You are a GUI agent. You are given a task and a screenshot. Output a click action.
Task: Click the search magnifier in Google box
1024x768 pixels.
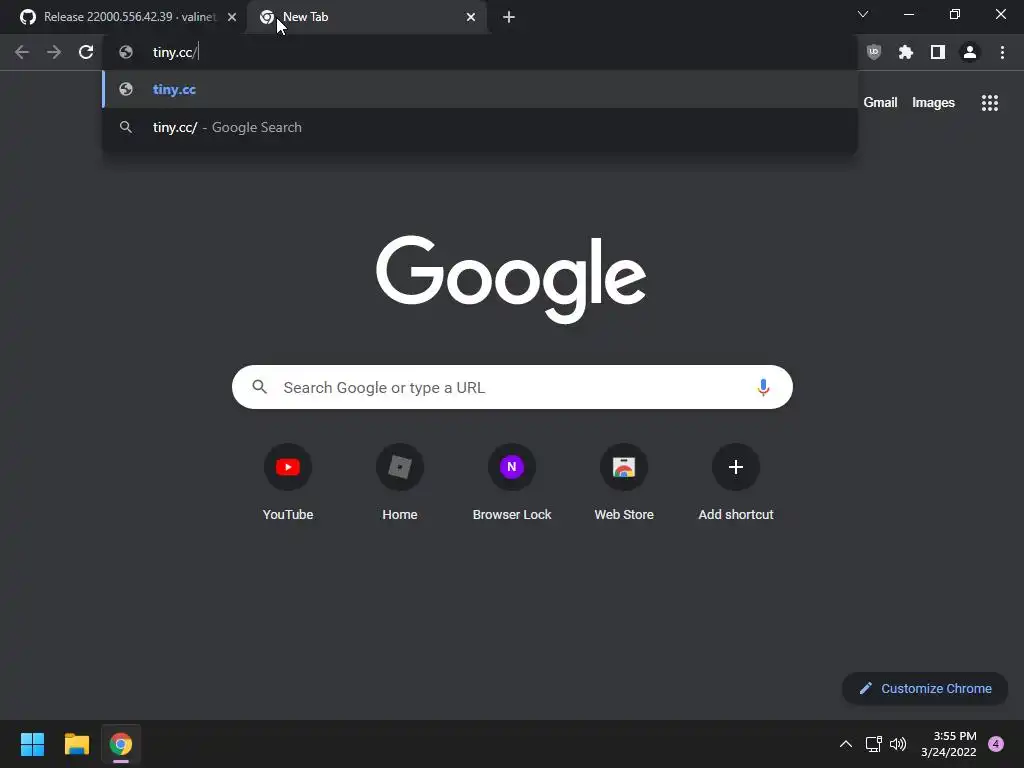point(260,387)
